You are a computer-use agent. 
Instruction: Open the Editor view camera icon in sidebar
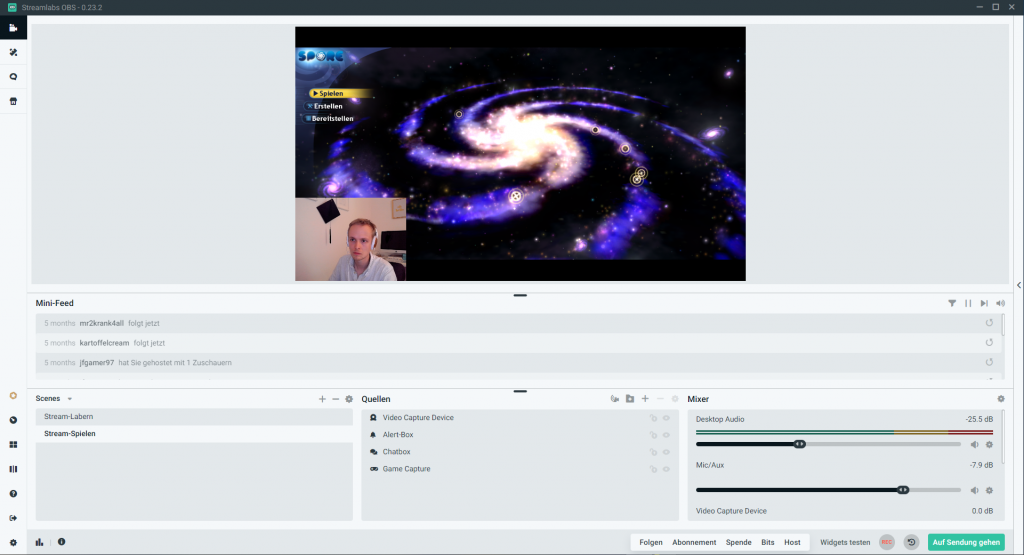coord(13,28)
